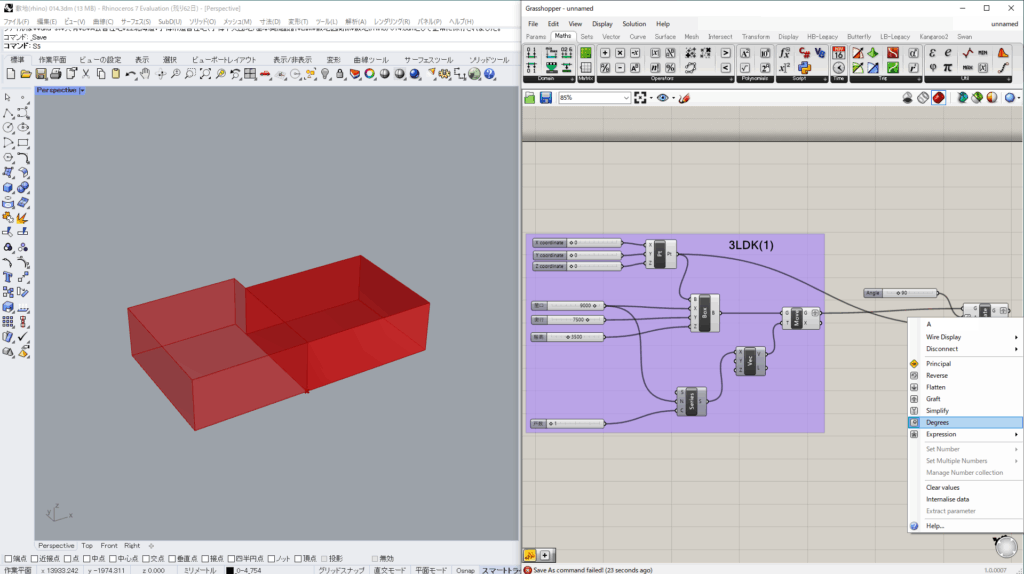Select Degrees in the context menu
The image size is (1024, 574).
[x=937, y=422]
